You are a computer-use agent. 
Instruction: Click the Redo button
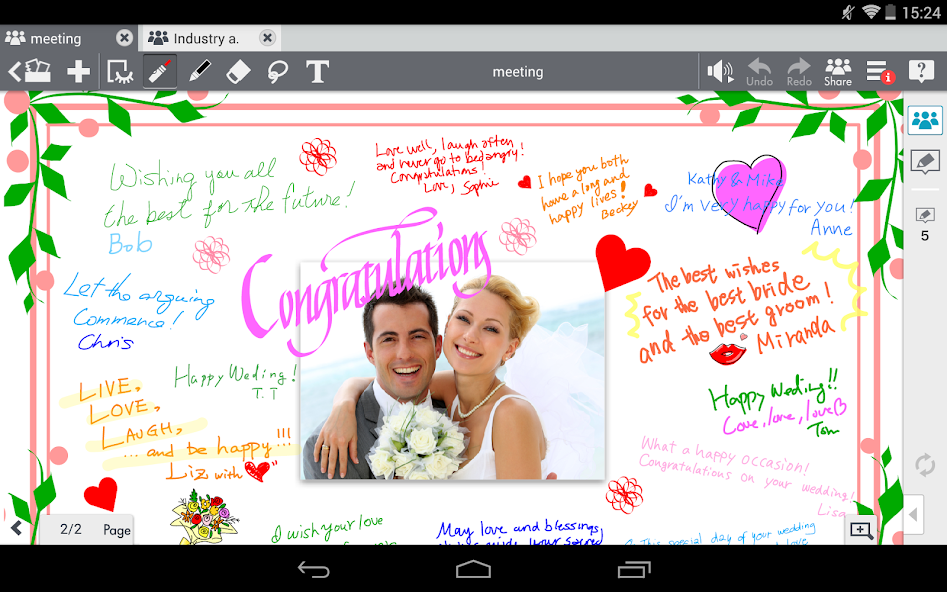pos(798,71)
